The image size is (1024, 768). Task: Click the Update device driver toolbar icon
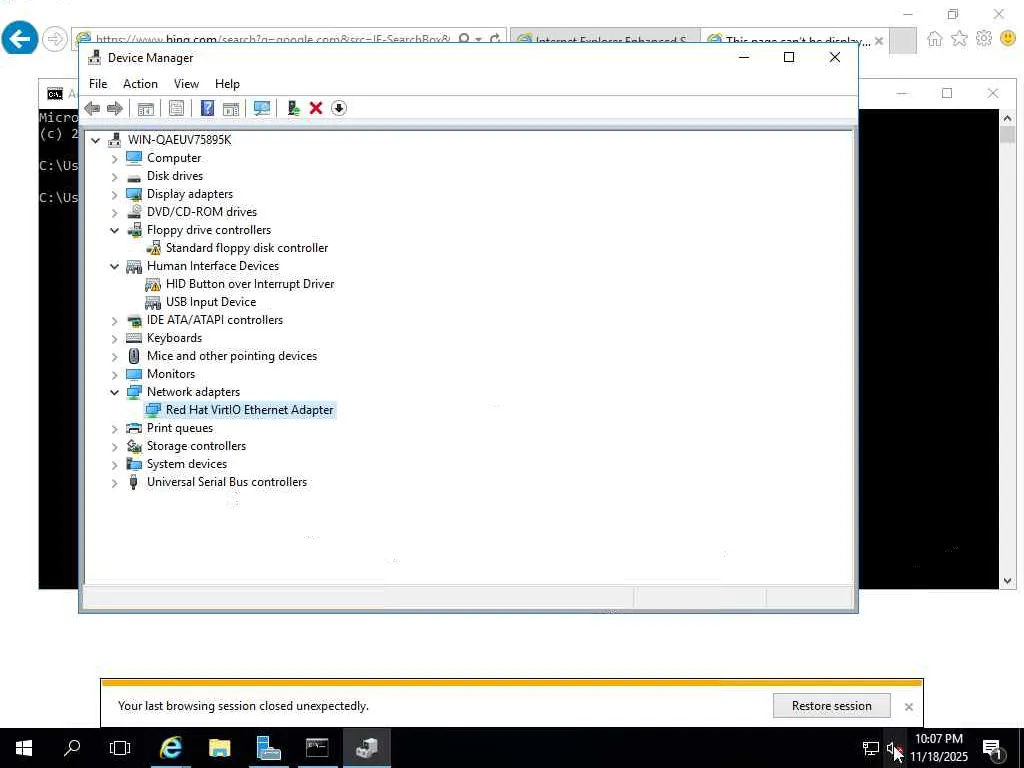pyautogui.click(x=293, y=108)
